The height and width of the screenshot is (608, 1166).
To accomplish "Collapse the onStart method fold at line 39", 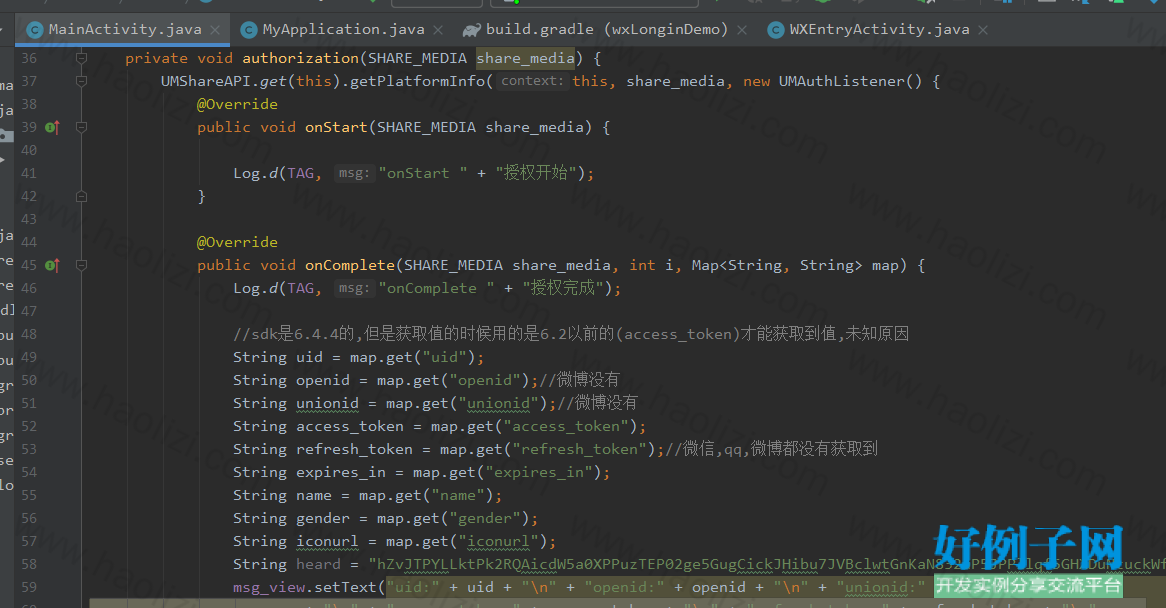I will click(x=82, y=128).
